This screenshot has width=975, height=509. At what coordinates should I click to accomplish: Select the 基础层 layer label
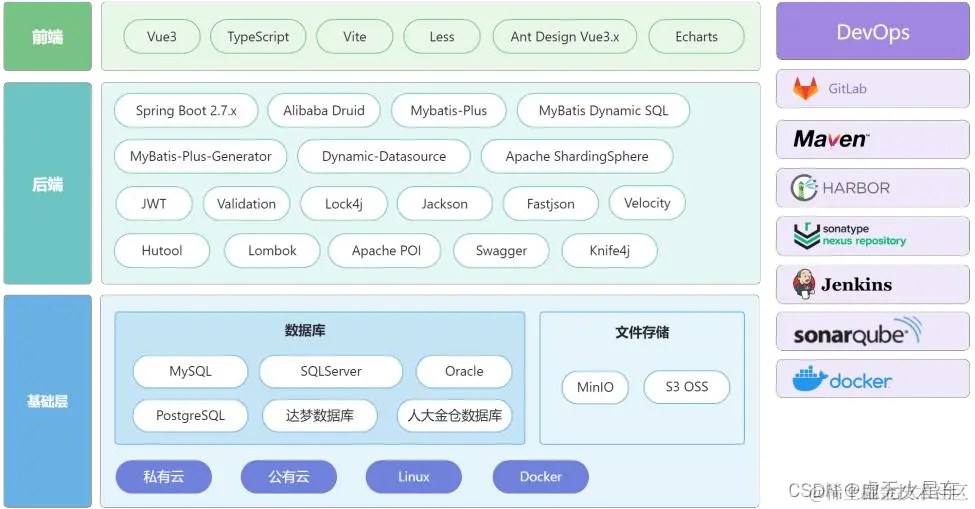pyautogui.click(x=48, y=401)
